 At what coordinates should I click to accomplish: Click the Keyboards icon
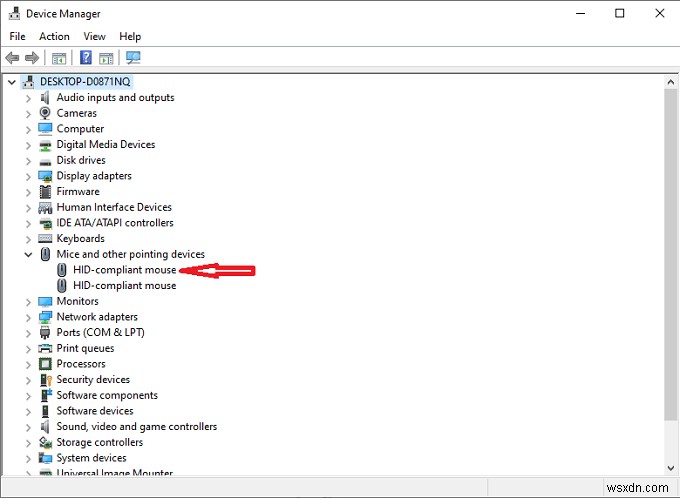45,239
